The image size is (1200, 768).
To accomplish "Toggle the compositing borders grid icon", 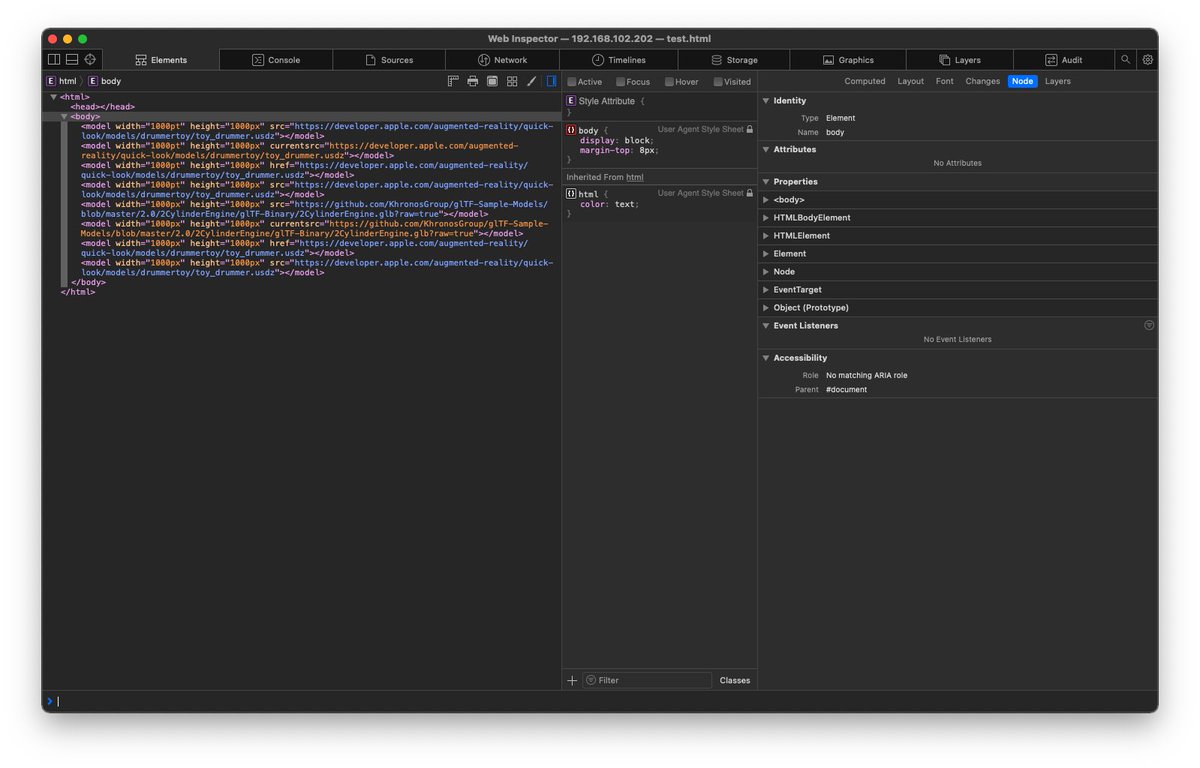I will pyautogui.click(x=512, y=81).
